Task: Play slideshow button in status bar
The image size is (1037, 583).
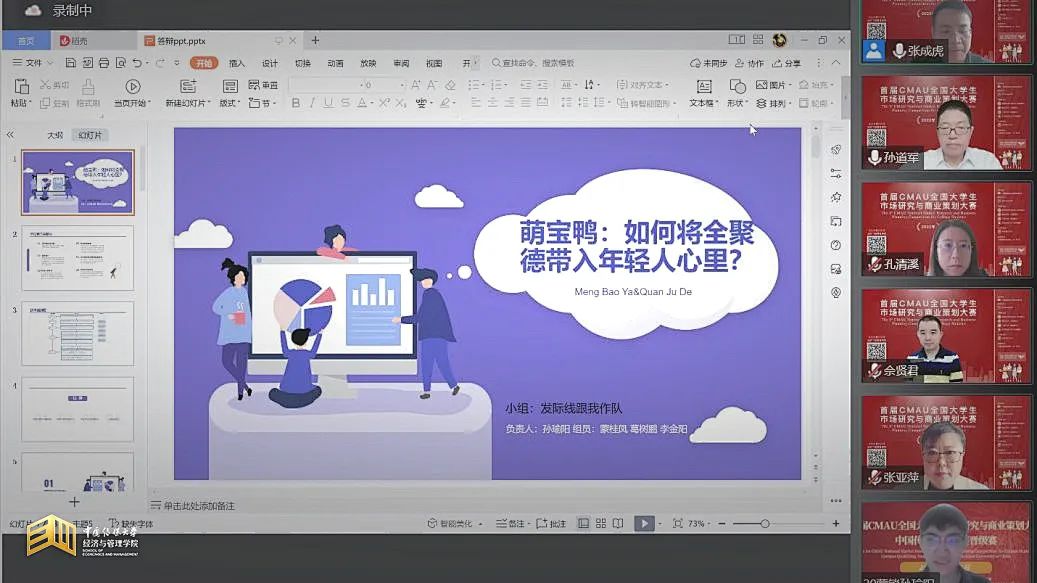Action: pyautogui.click(x=644, y=524)
